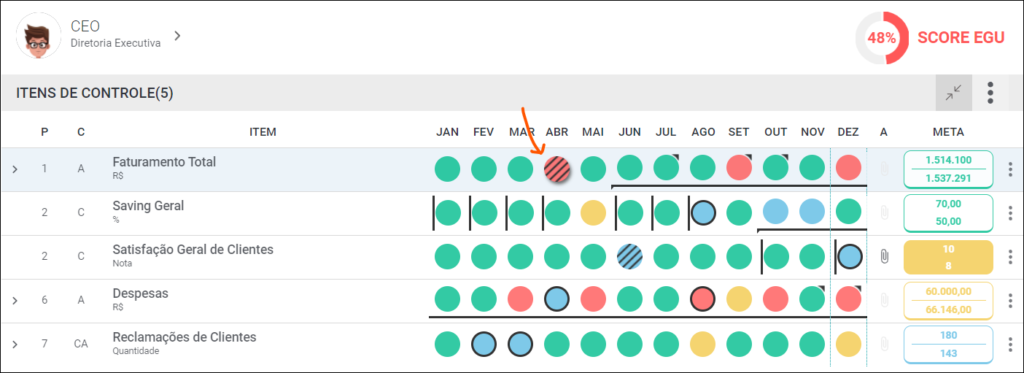This screenshot has width=1024, height=373.
Task: Click the ITEM column header
Action: tap(263, 132)
